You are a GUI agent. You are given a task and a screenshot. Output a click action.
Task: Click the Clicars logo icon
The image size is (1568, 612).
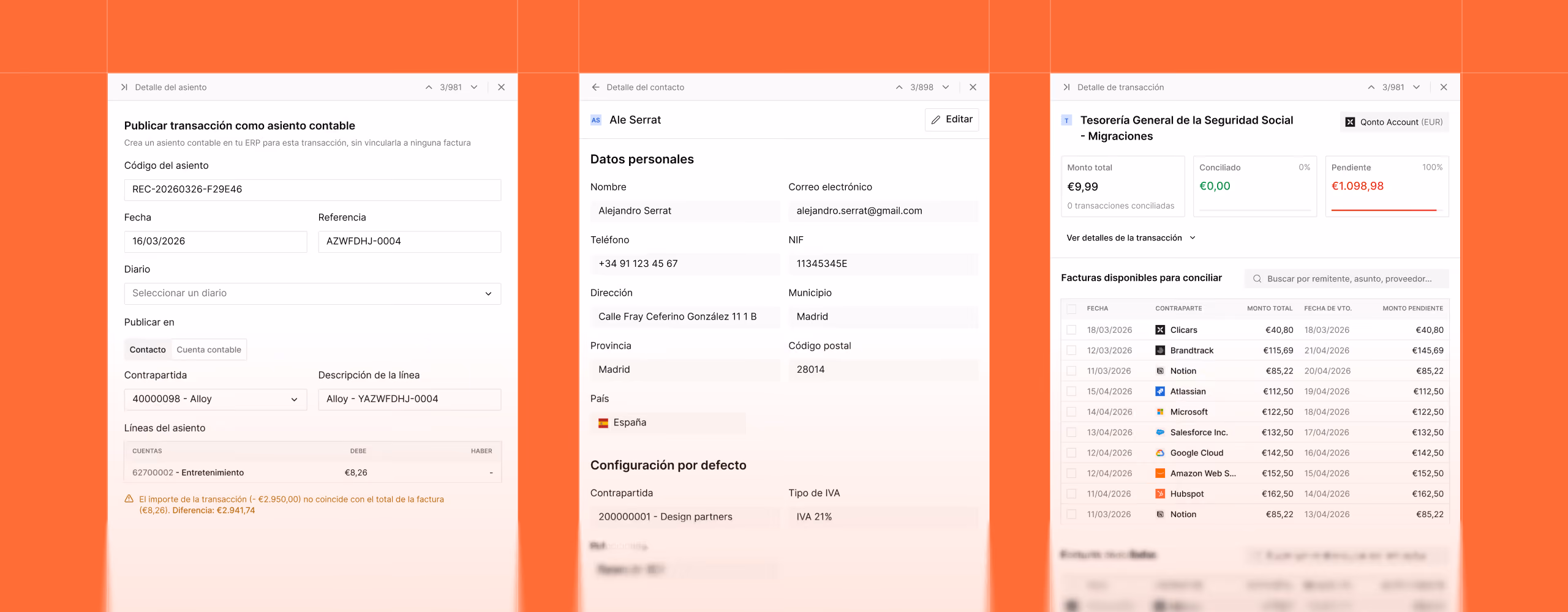1160,330
